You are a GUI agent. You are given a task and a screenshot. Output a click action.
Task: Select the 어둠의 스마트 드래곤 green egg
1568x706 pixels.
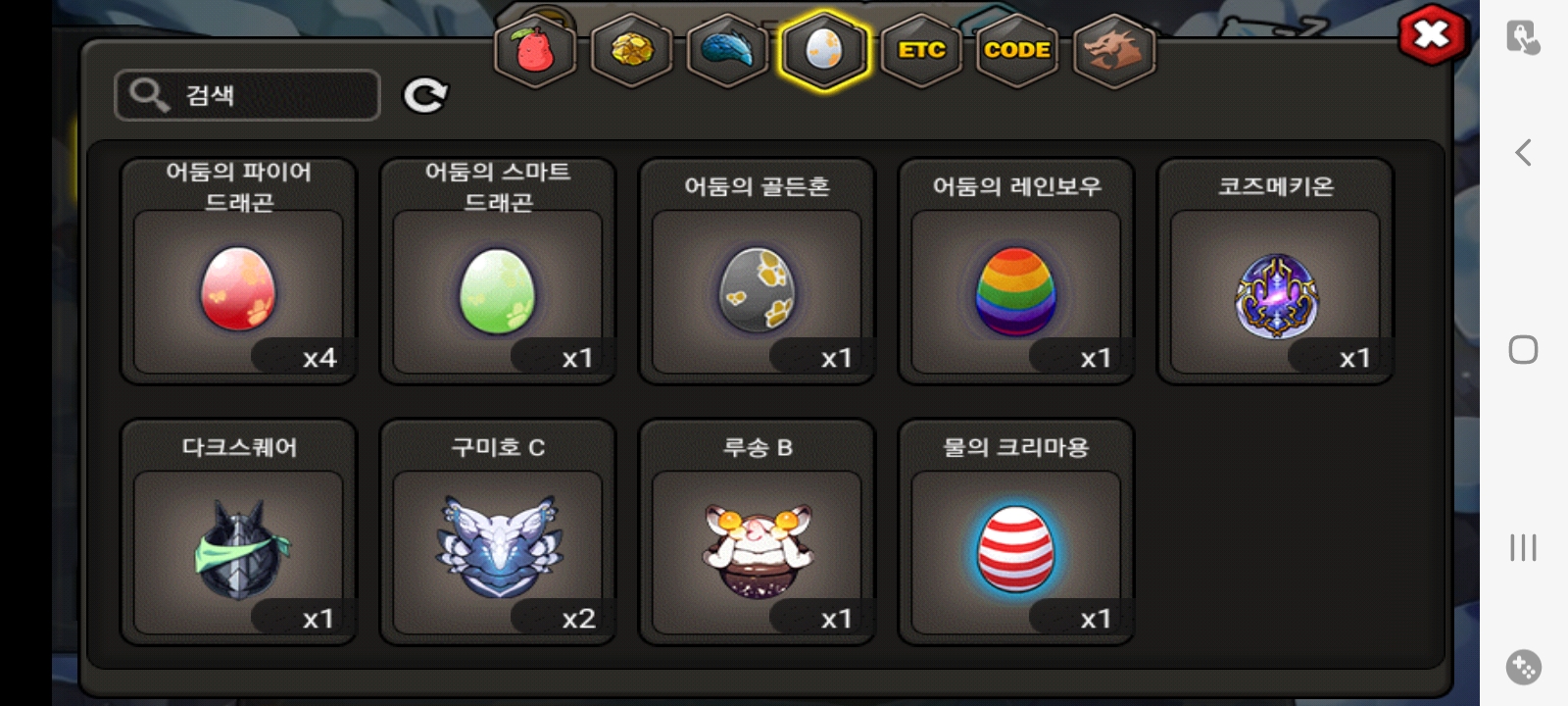(498, 272)
